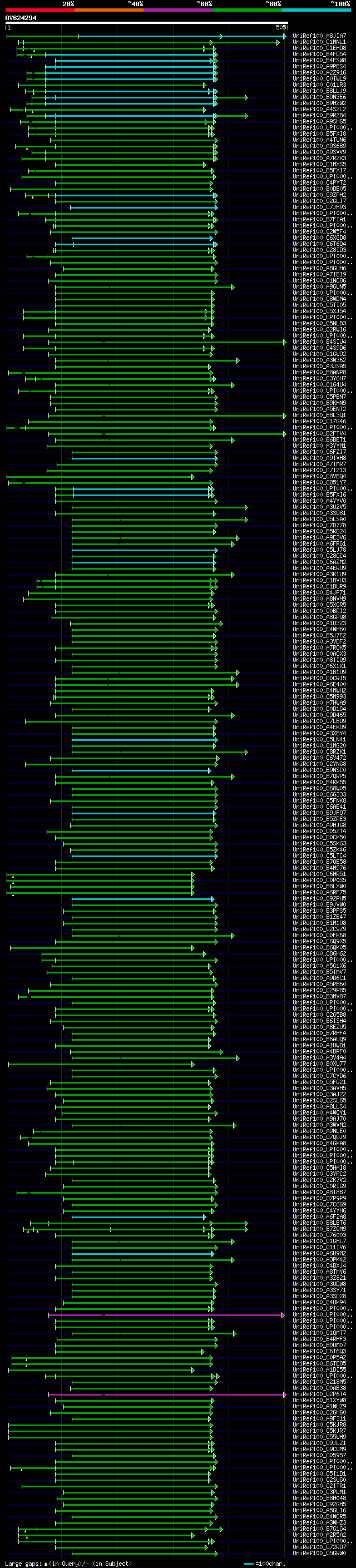Click the UniRef100_Q011P3 entry
Viewport: 356px width, 1568px height.
click(319, 85)
